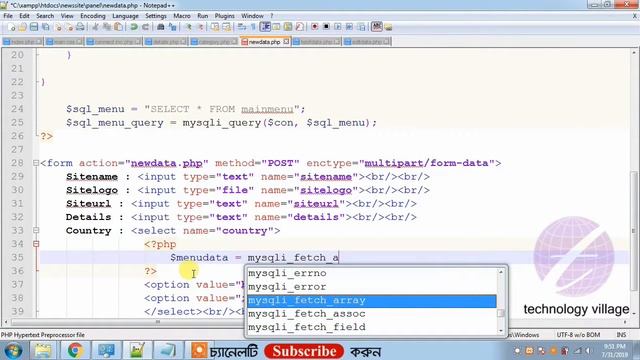Open the Language menu

(125, 16)
